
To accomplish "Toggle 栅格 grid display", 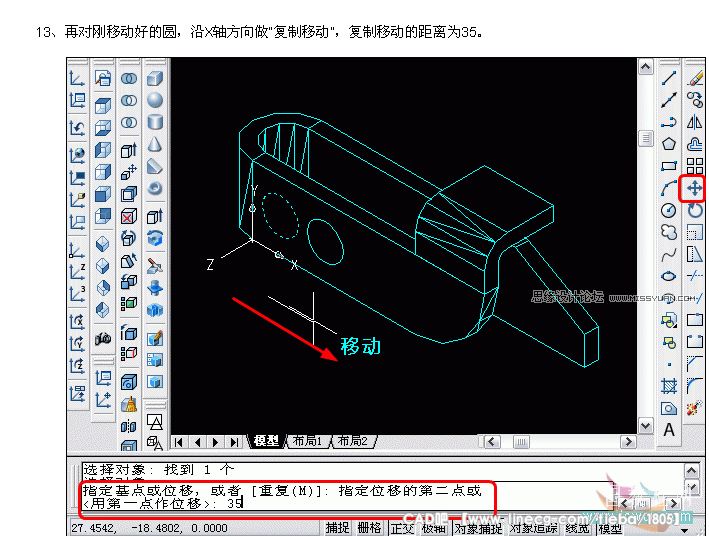I will 369,527.
